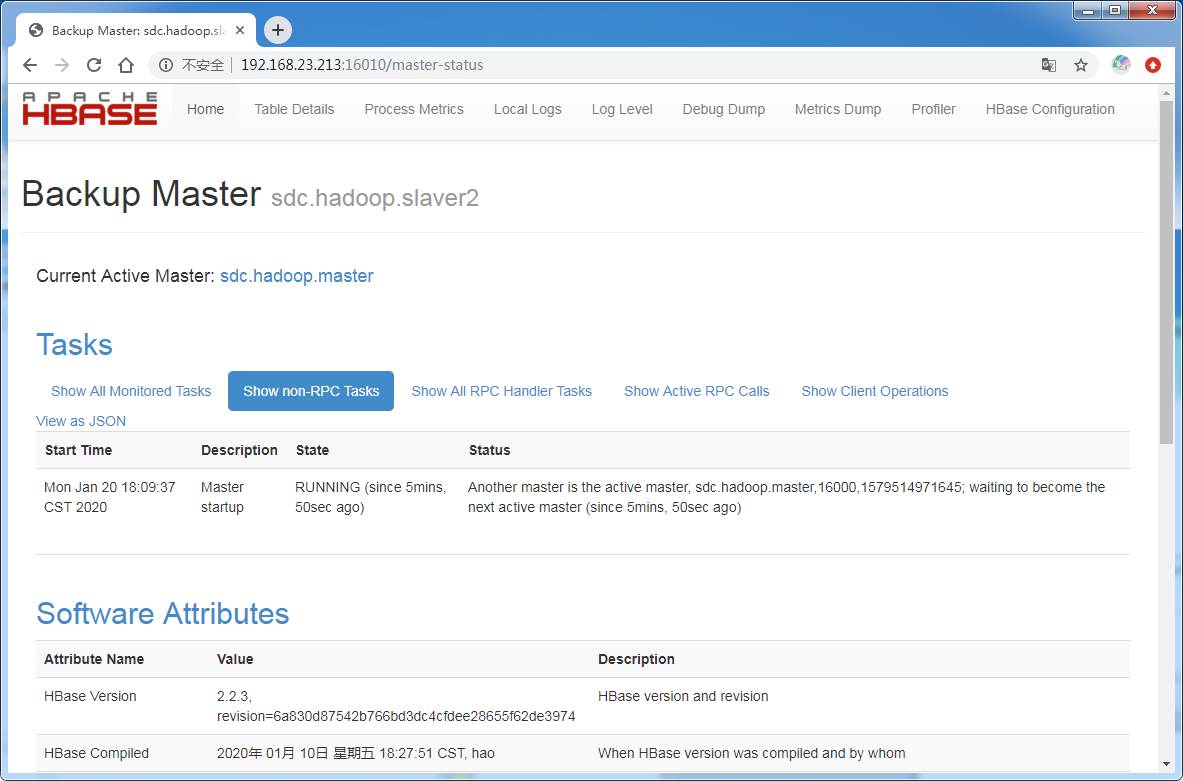Show Client Operations tasks

pos(874,391)
